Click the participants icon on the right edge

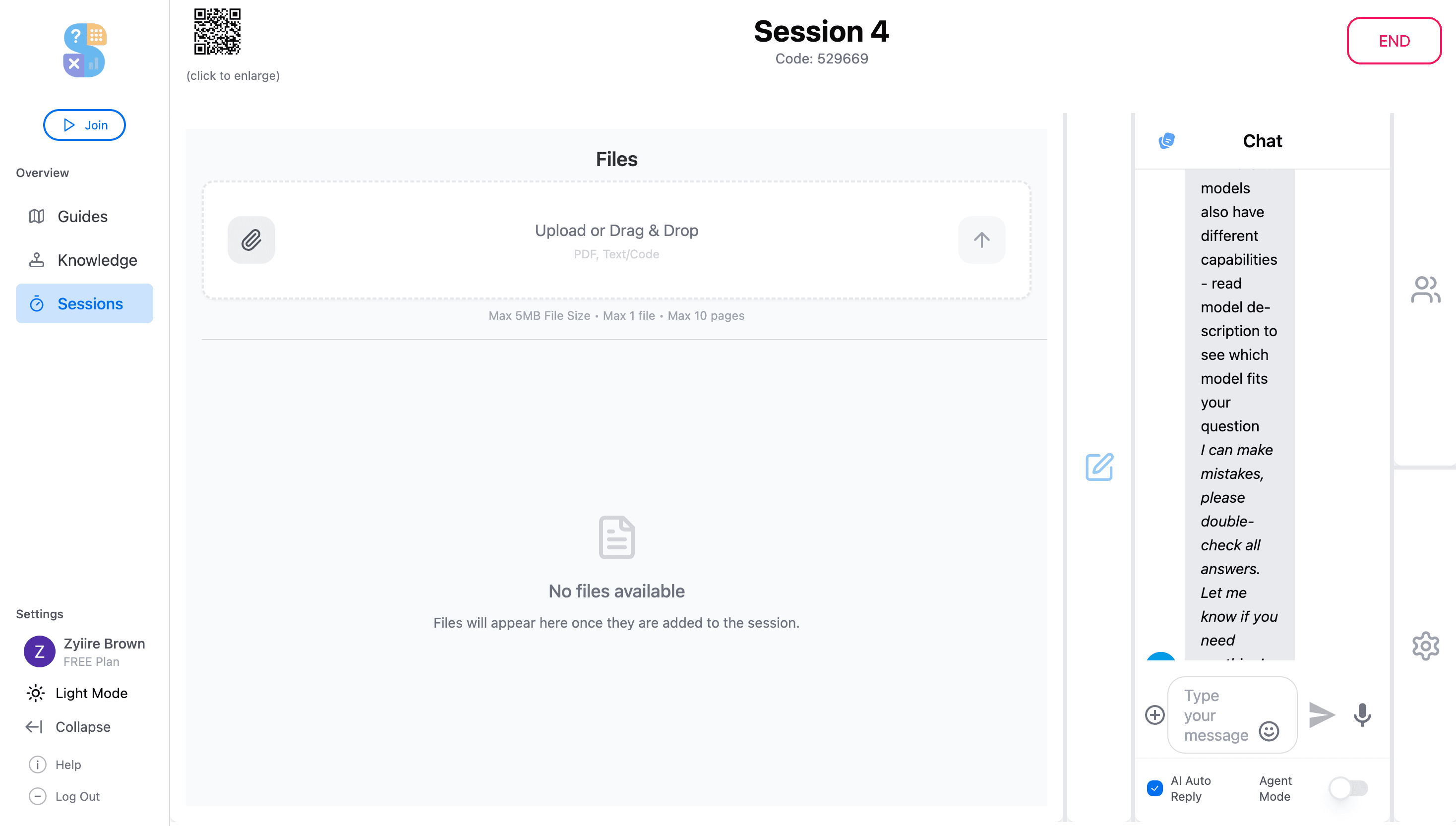(1425, 290)
